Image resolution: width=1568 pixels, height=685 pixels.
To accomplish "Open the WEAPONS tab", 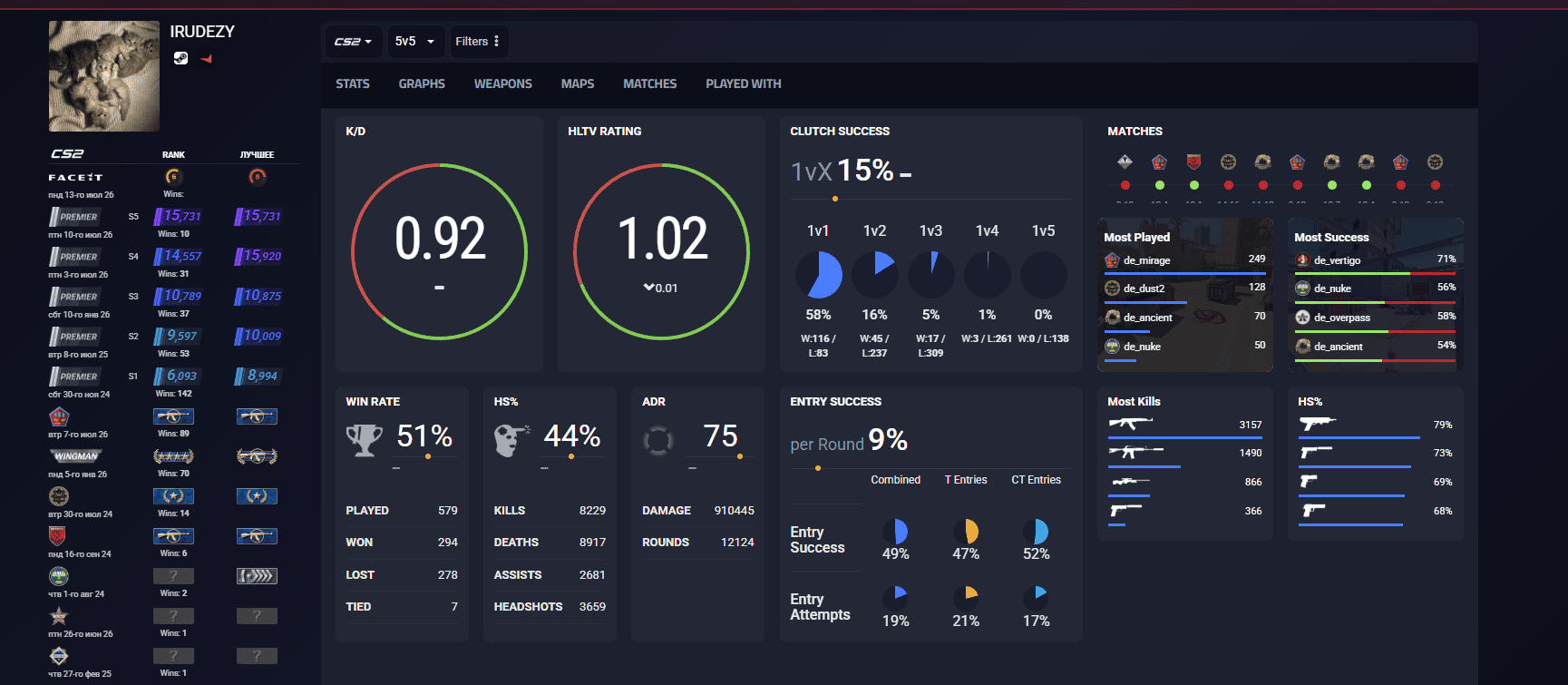I will [x=503, y=83].
